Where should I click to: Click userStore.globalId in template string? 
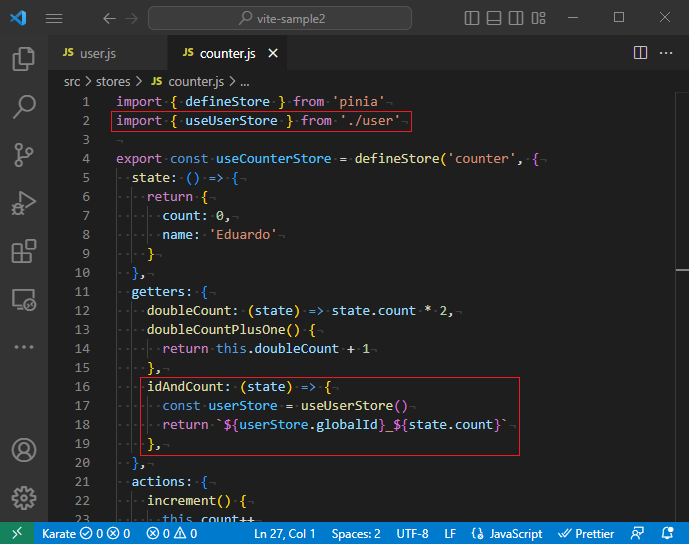pyautogui.click(x=308, y=424)
